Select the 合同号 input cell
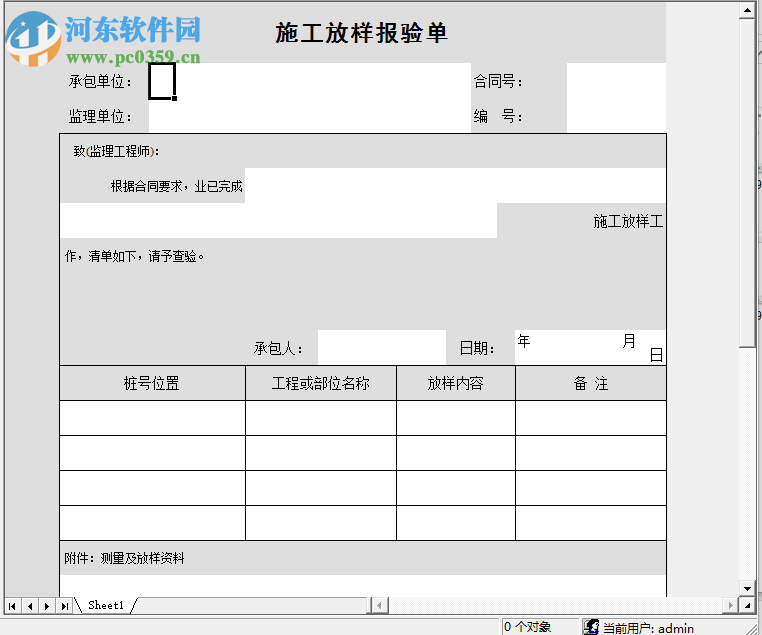The height and width of the screenshot is (635, 762). point(616,81)
